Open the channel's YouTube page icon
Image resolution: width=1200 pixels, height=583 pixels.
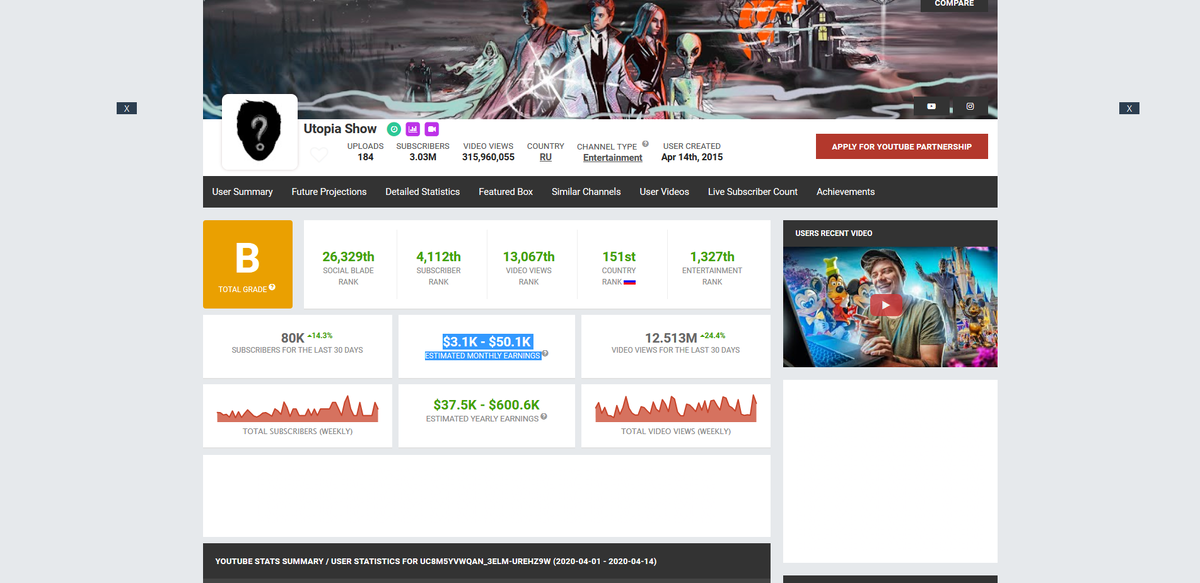click(932, 106)
